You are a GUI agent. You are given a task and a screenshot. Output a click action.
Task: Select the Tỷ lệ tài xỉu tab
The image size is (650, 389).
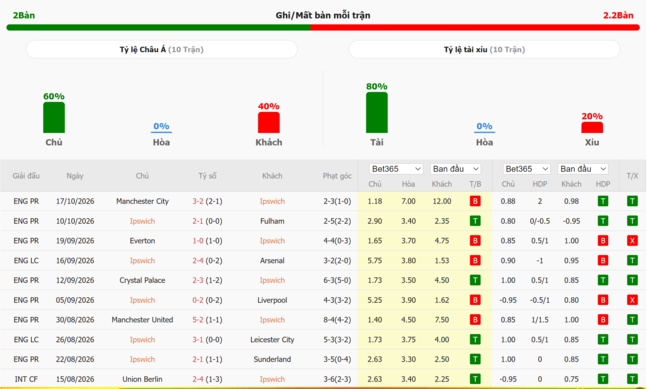[484, 49]
